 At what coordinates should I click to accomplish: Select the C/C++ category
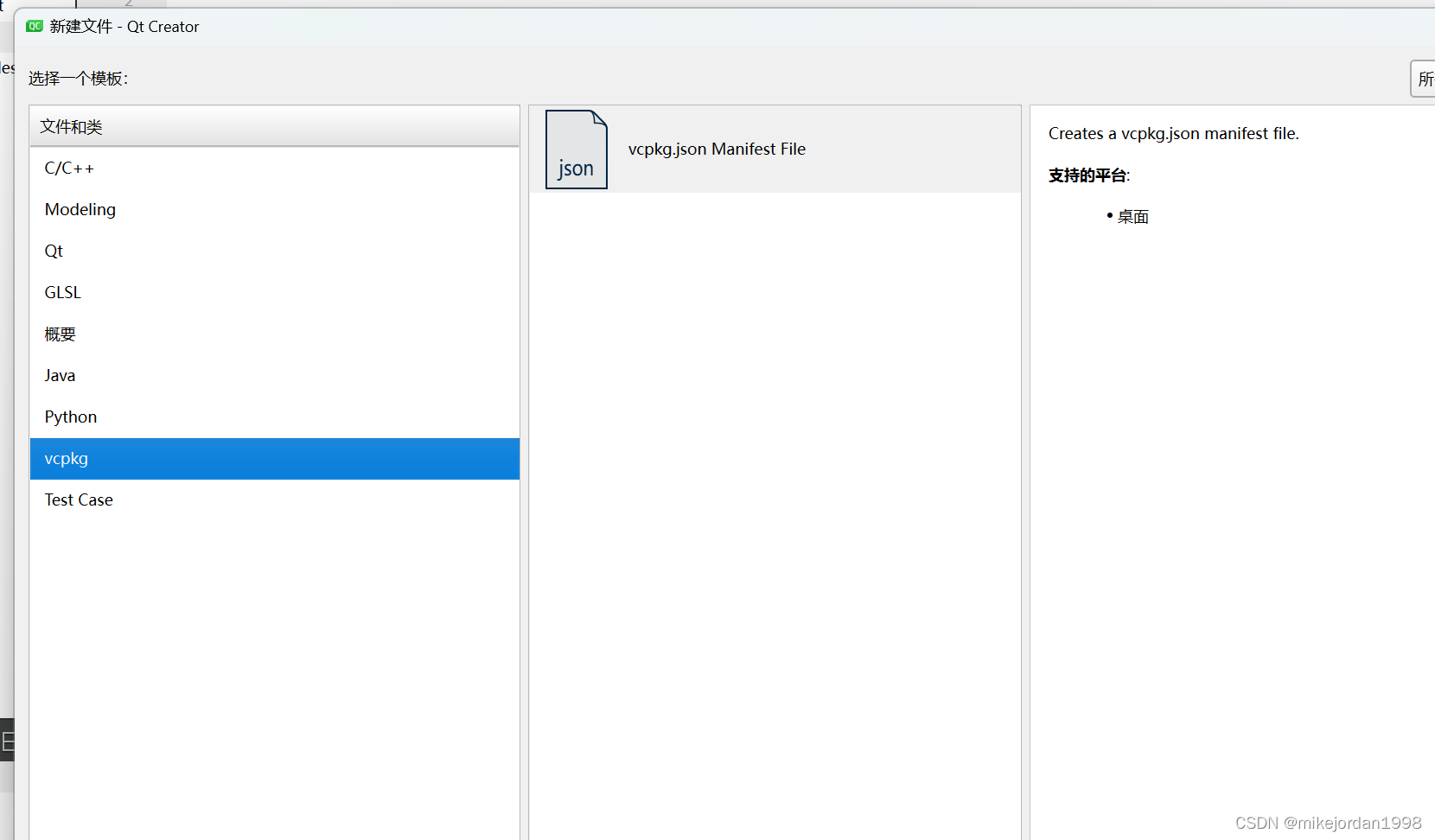(x=275, y=169)
